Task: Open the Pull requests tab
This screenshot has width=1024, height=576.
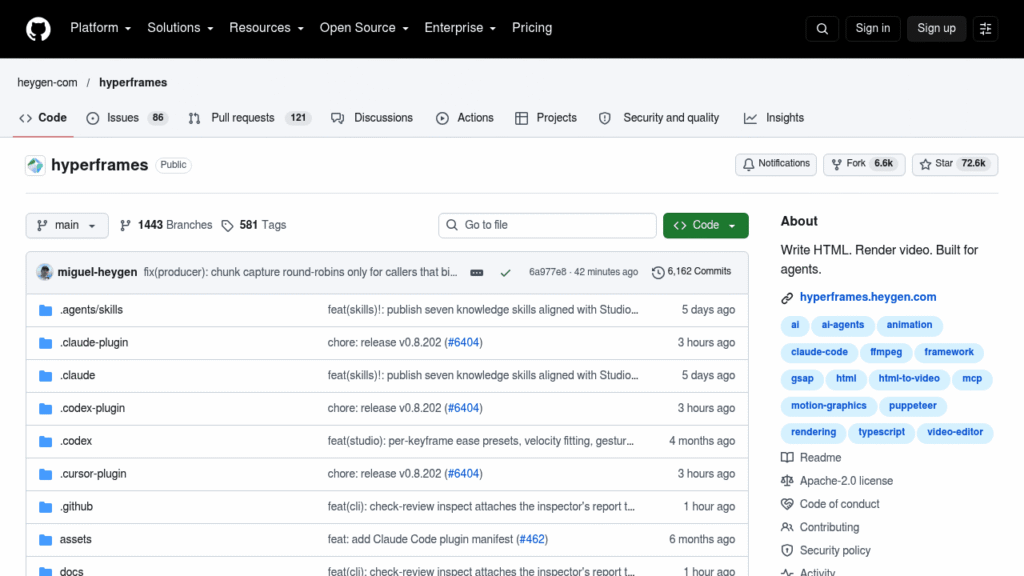Action: coord(249,118)
